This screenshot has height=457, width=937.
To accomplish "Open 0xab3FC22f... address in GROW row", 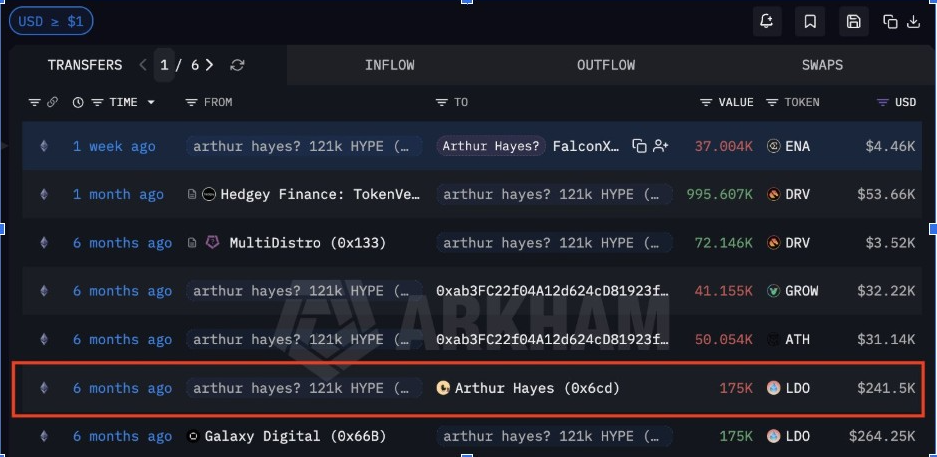I will [553, 291].
